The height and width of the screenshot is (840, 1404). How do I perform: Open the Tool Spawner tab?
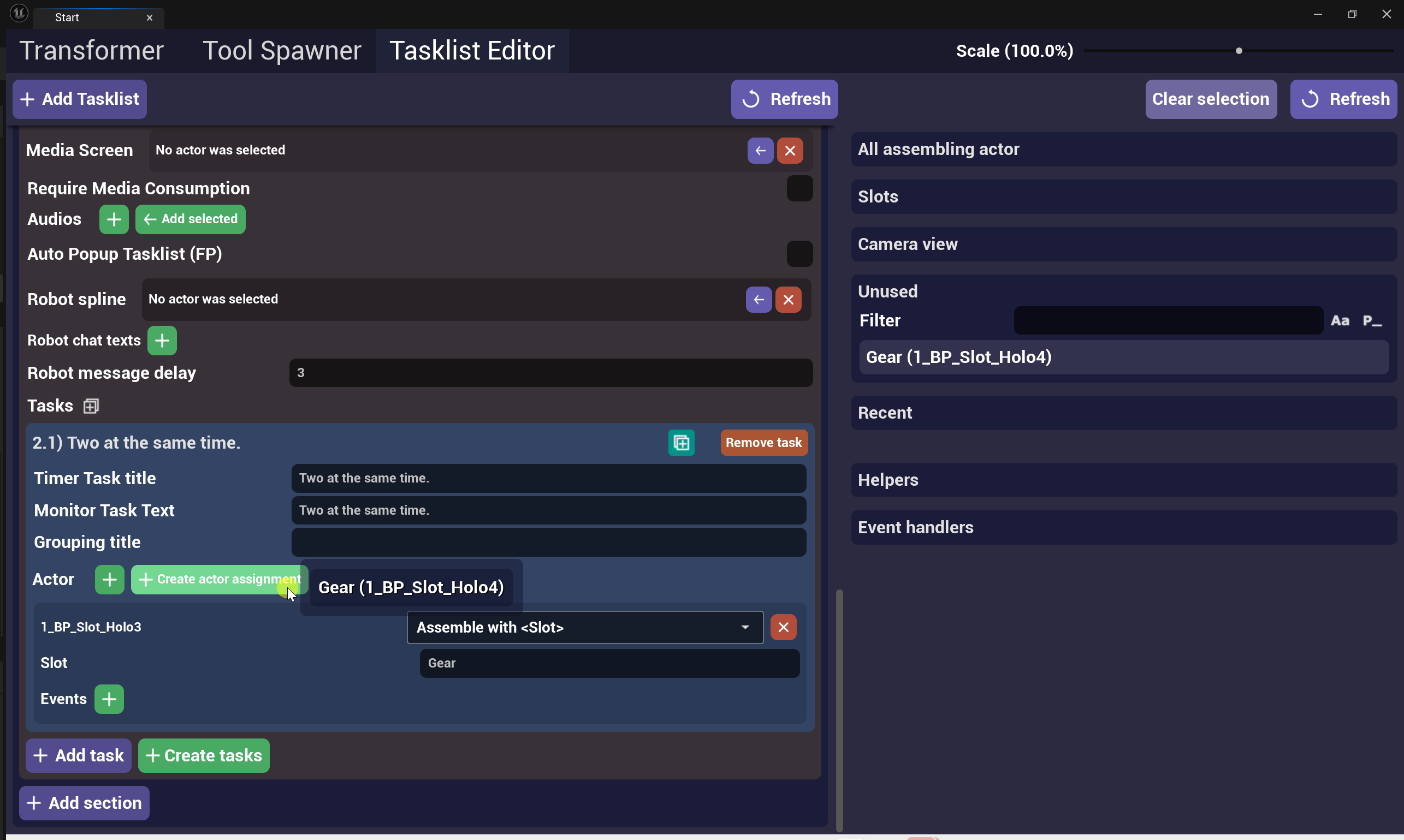281,51
